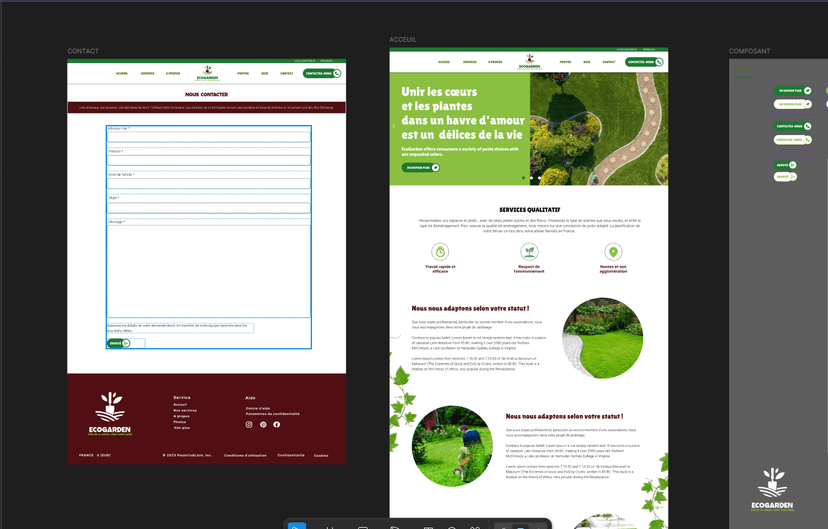Click the Conditions d'utilisation footer link
The width and height of the screenshot is (828, 529).
coord(244,455)
